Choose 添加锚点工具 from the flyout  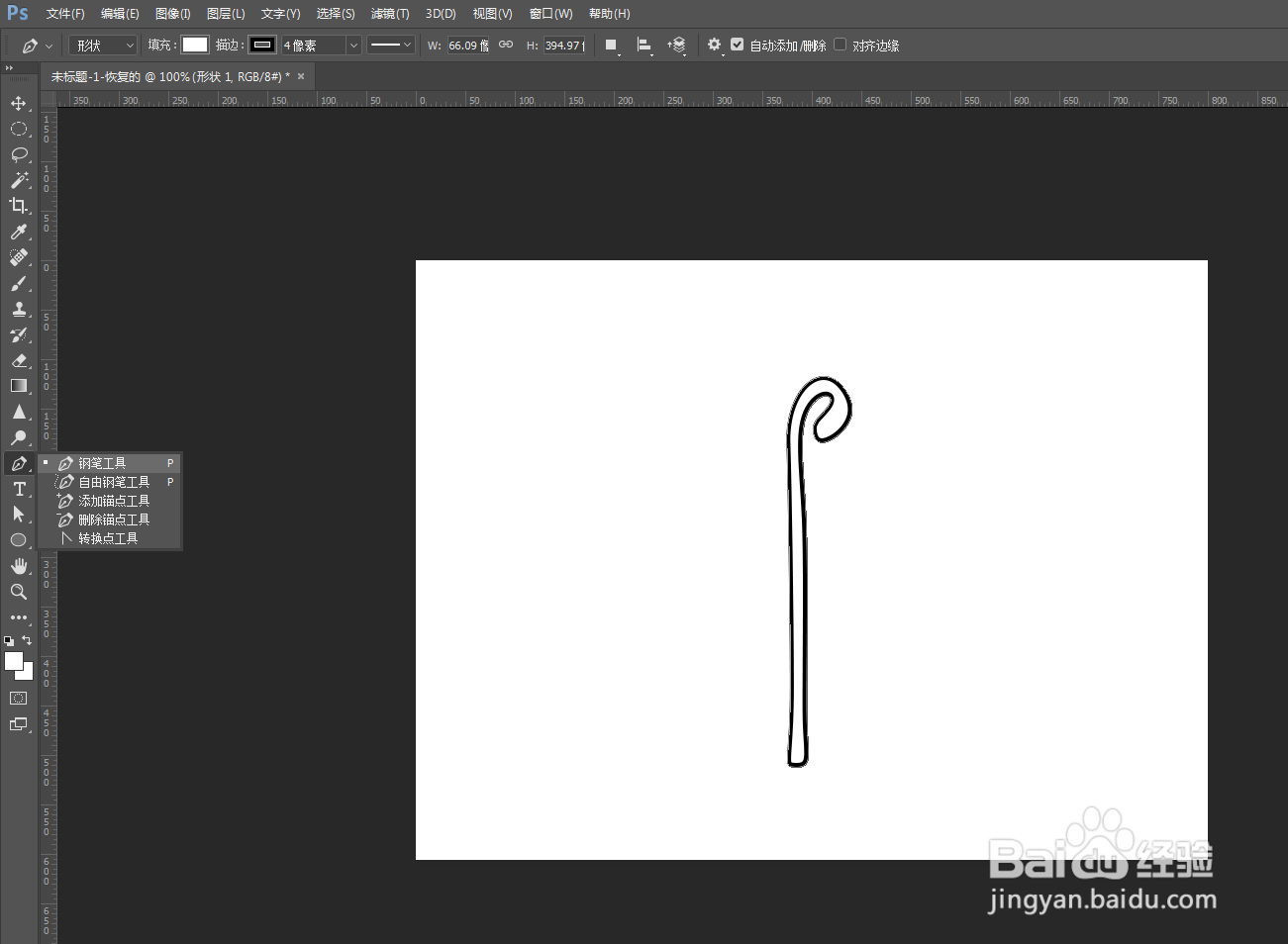click(x=110, y=501)
